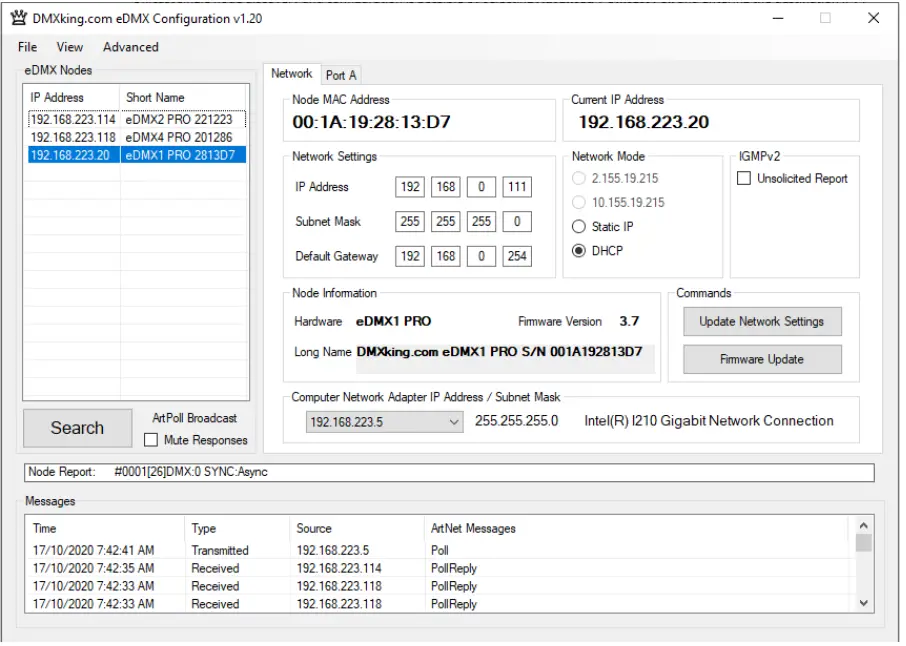Click the Default Gateway second octet field

[x=445, y=257]
